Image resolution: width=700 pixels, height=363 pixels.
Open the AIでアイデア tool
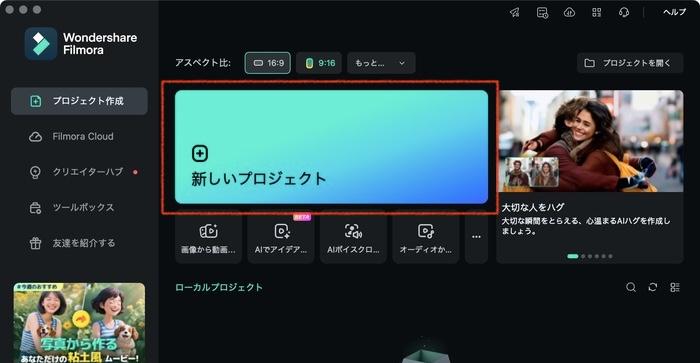[281, 238]
